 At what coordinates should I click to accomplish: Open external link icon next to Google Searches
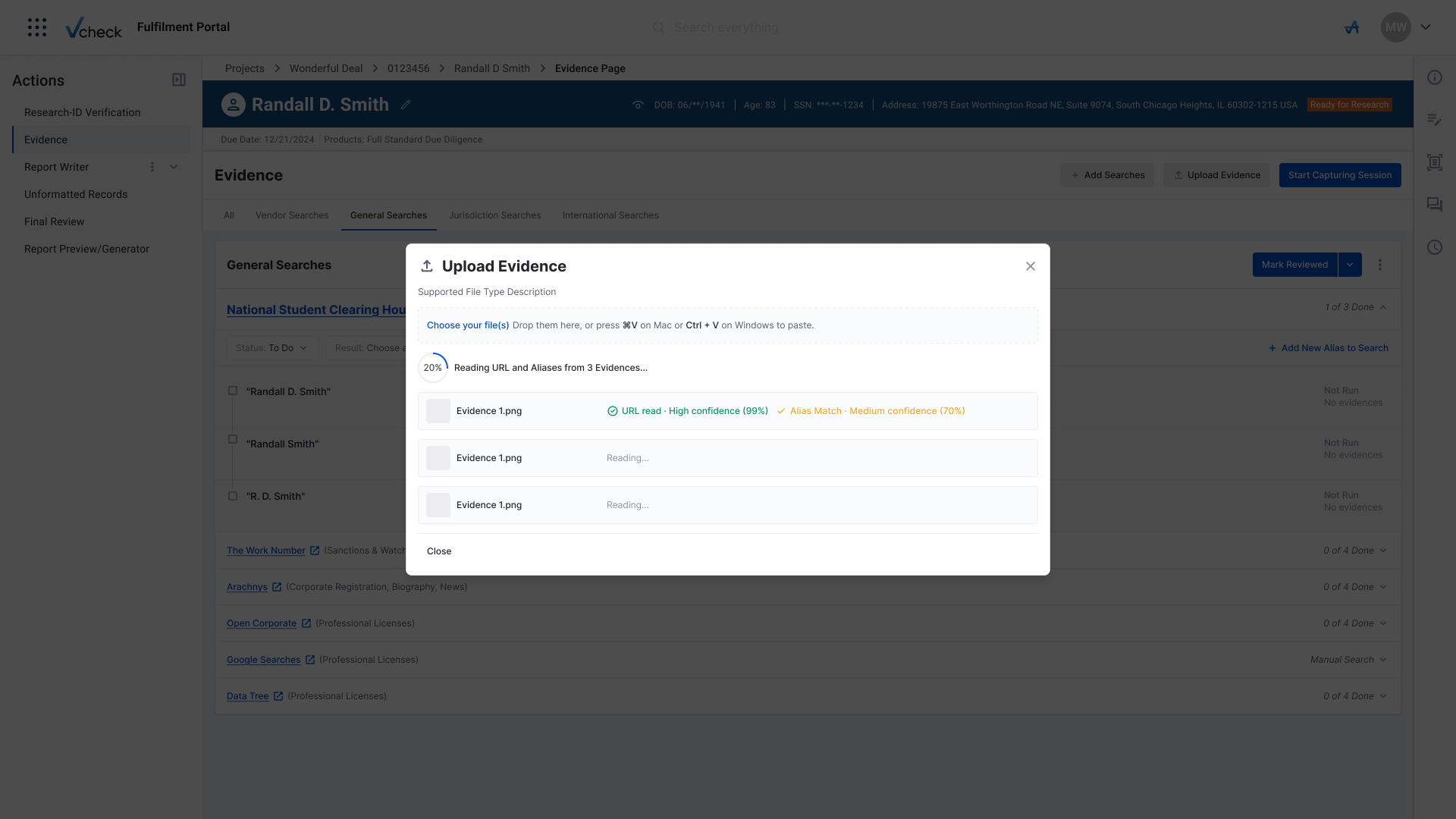(x=310, y=660)
